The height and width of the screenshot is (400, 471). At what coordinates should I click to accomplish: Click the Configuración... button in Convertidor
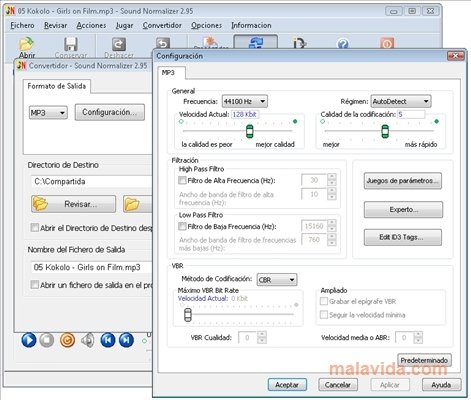[x=109, y=112]
